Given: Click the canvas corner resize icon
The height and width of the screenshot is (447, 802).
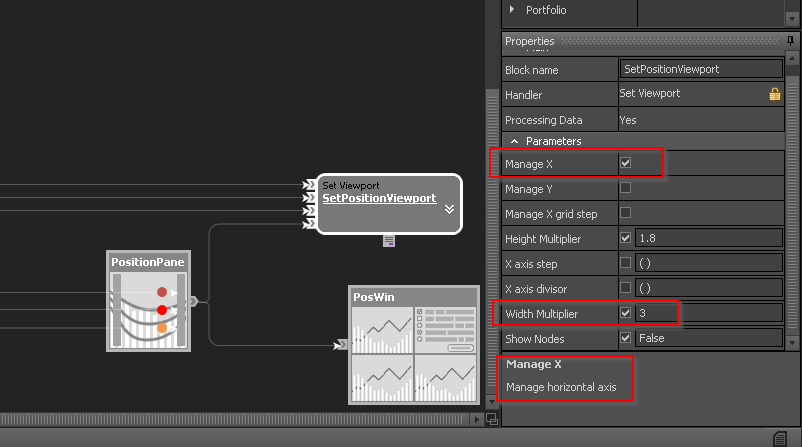Looking at the screenshot, I should click(x=491, y=420).
